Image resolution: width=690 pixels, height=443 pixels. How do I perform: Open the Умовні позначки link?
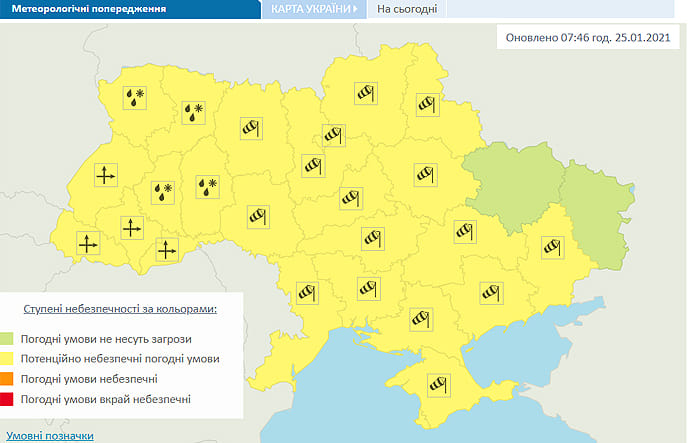50,436
